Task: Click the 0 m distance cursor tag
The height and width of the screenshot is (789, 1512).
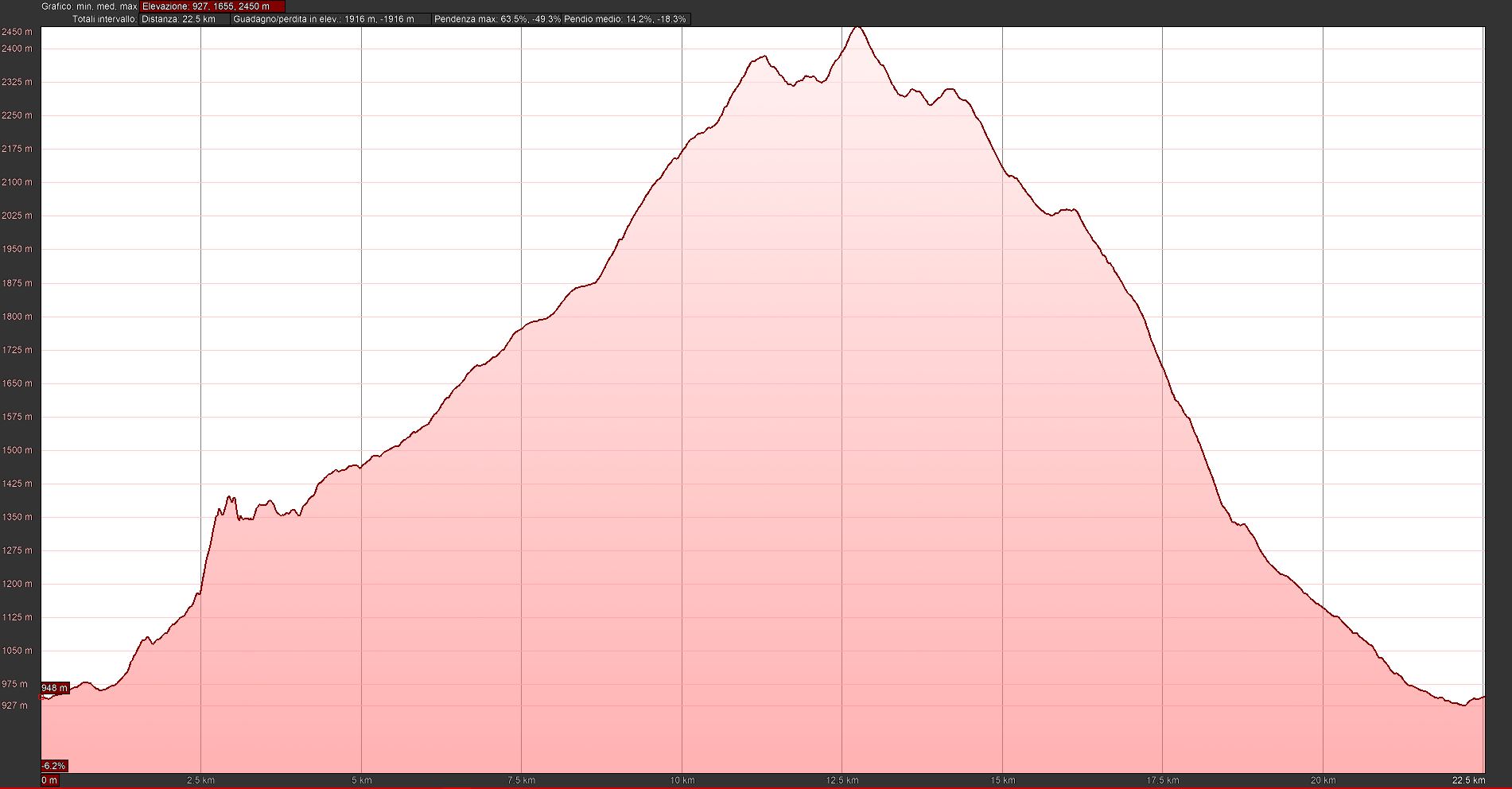Action: point(49,780)
